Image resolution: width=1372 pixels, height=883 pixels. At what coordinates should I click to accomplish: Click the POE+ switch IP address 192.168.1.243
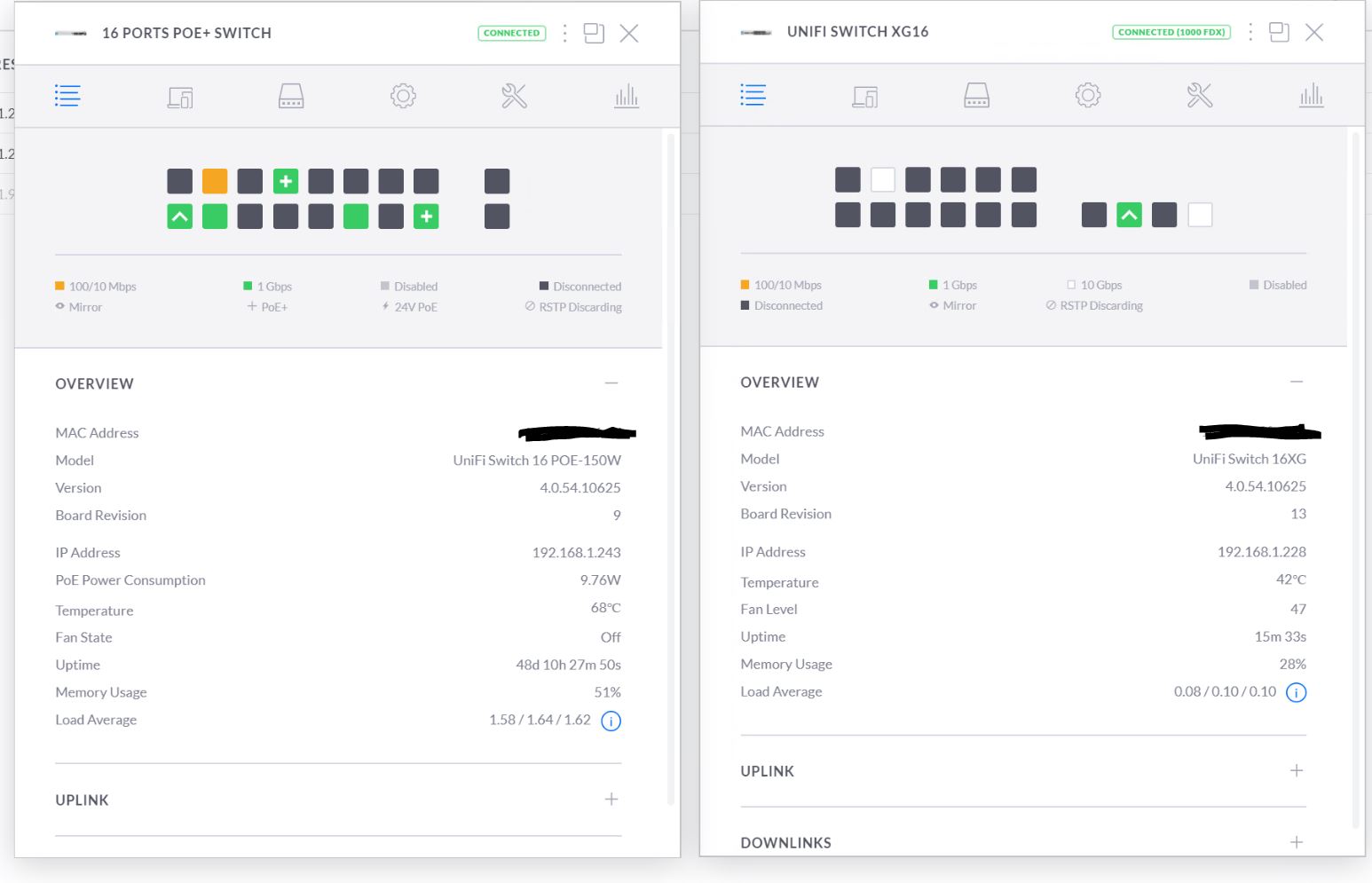coord(577,553)
